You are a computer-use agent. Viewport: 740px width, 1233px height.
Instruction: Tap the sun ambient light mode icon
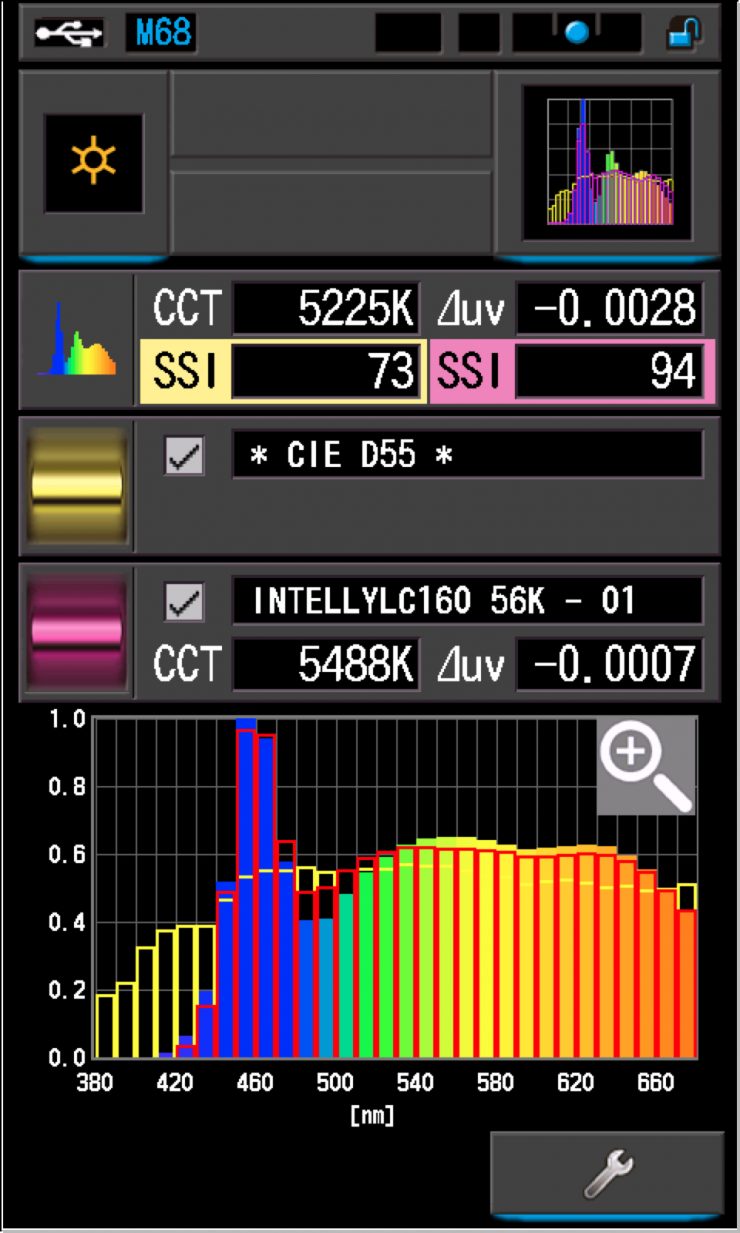click(x=93, y=162)
